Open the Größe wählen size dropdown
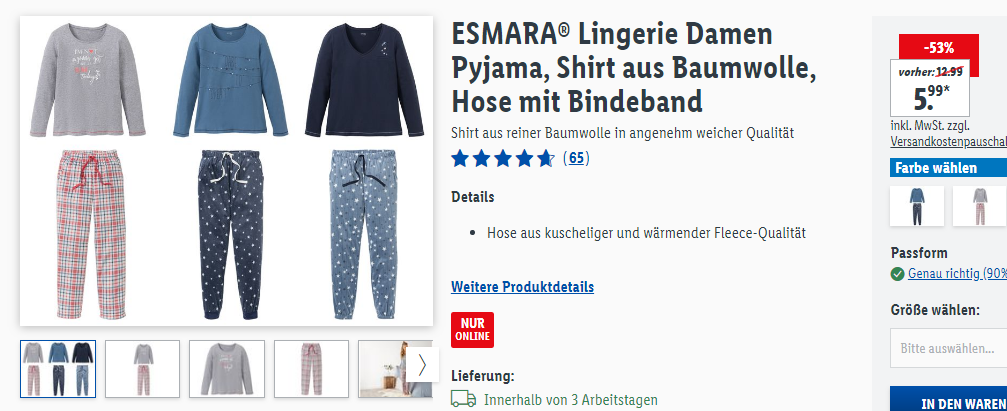The image size is (1007, 411). pos(948,348)
